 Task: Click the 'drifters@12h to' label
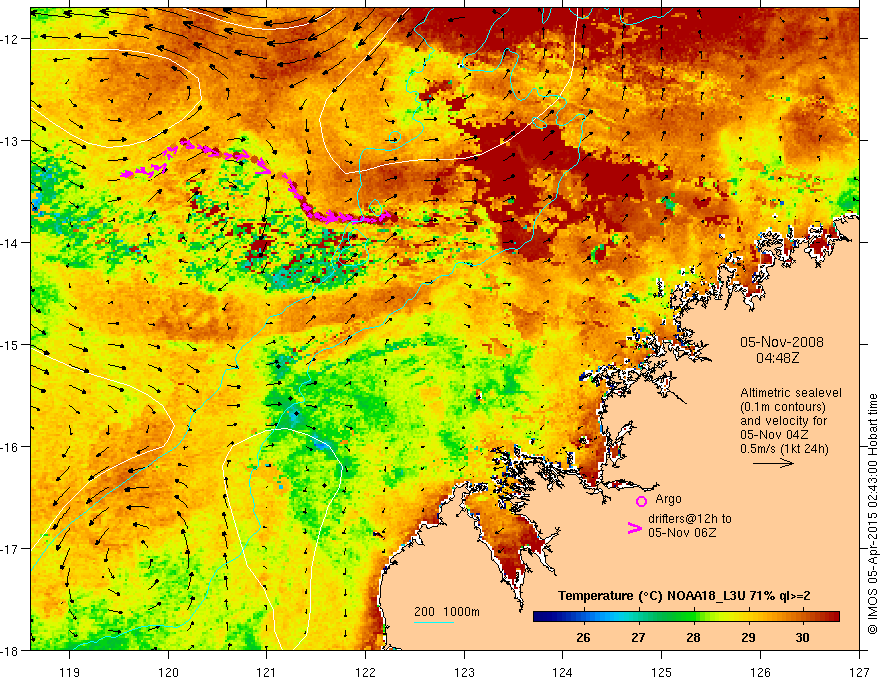(x=690, y=519)
